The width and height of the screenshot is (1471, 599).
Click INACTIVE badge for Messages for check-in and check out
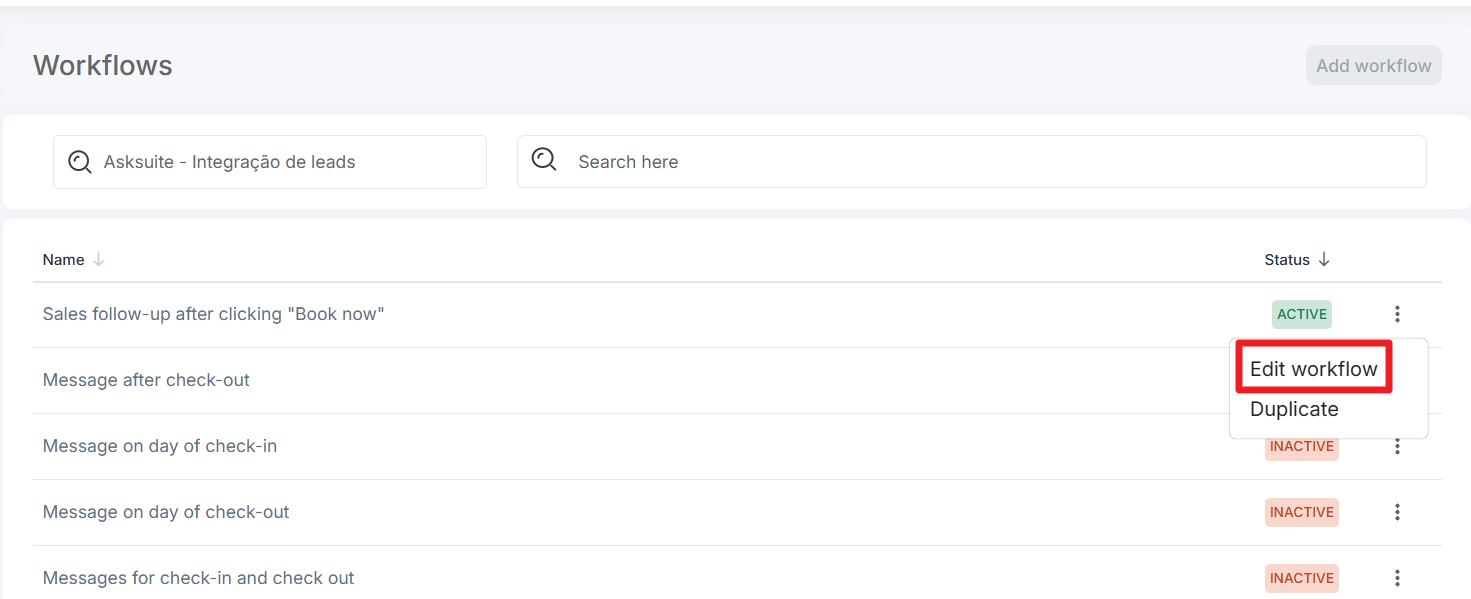[1301, 578]
